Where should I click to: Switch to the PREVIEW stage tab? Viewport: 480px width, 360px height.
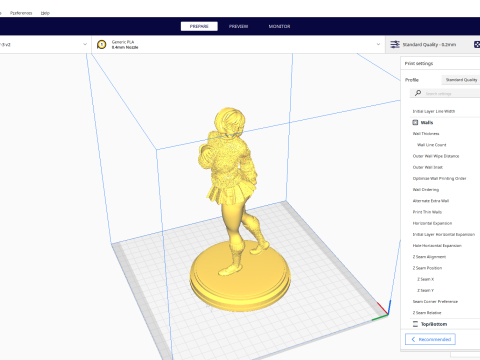click(238, 26)
